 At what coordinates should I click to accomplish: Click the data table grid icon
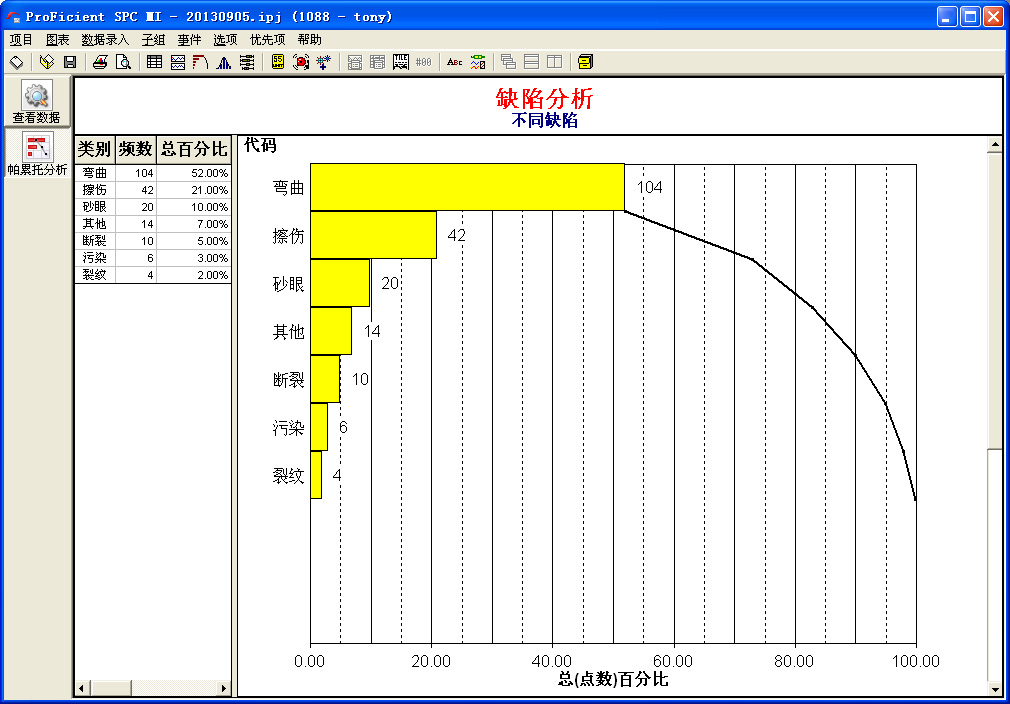click(155, 62)
